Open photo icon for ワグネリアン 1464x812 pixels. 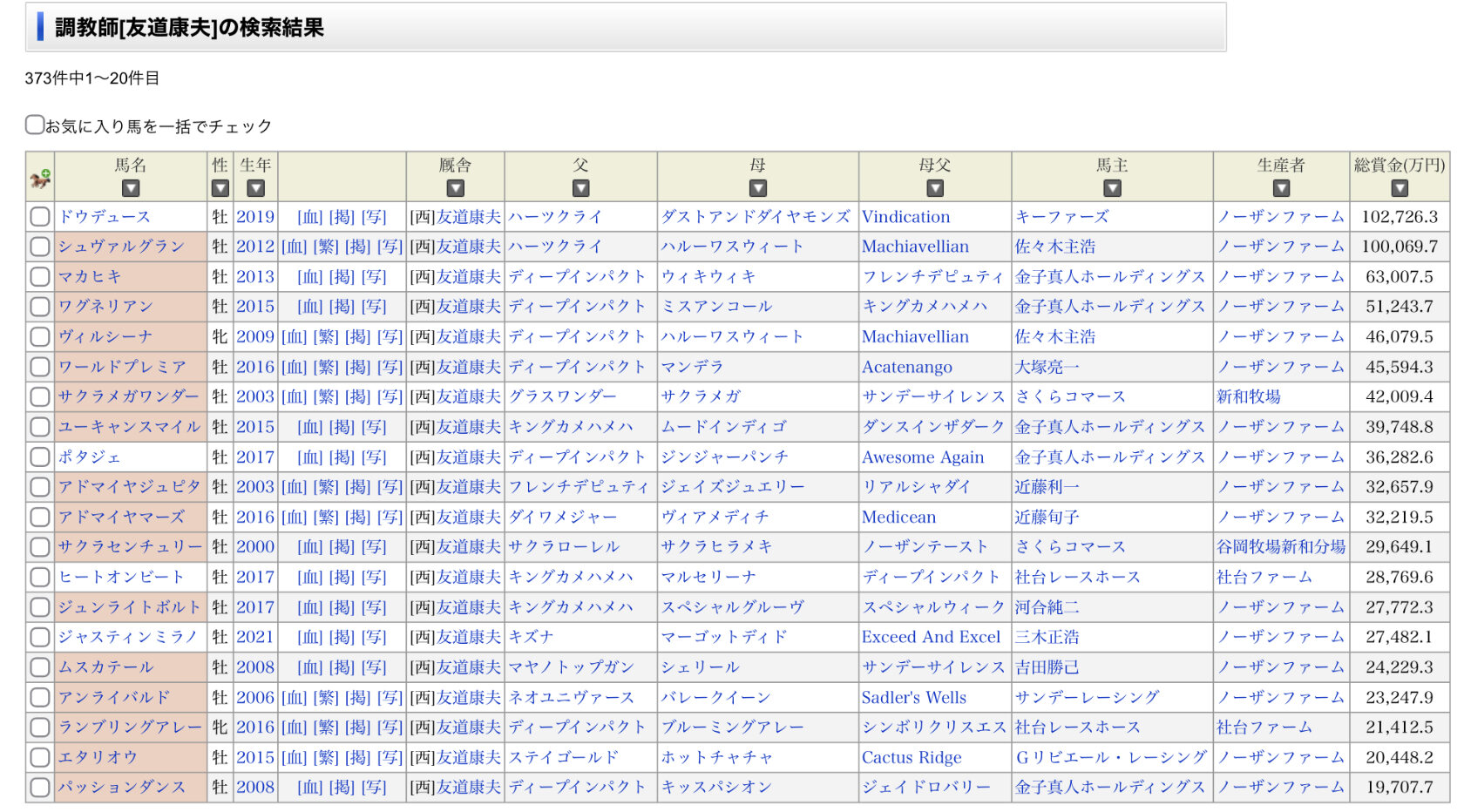click(374, 307)
